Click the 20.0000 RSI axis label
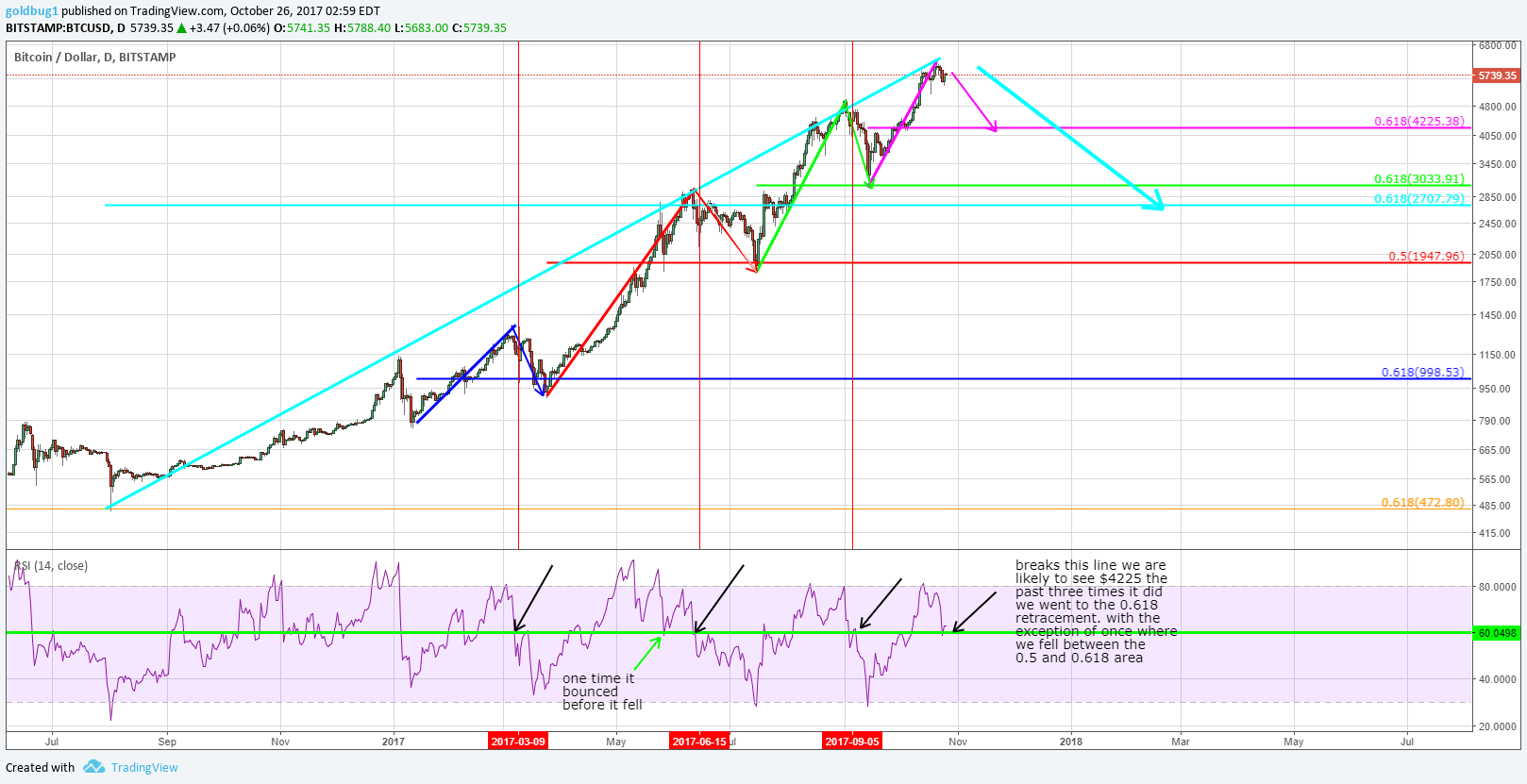Screen dimensions: 1527x784 click(x=1498, y=726)
